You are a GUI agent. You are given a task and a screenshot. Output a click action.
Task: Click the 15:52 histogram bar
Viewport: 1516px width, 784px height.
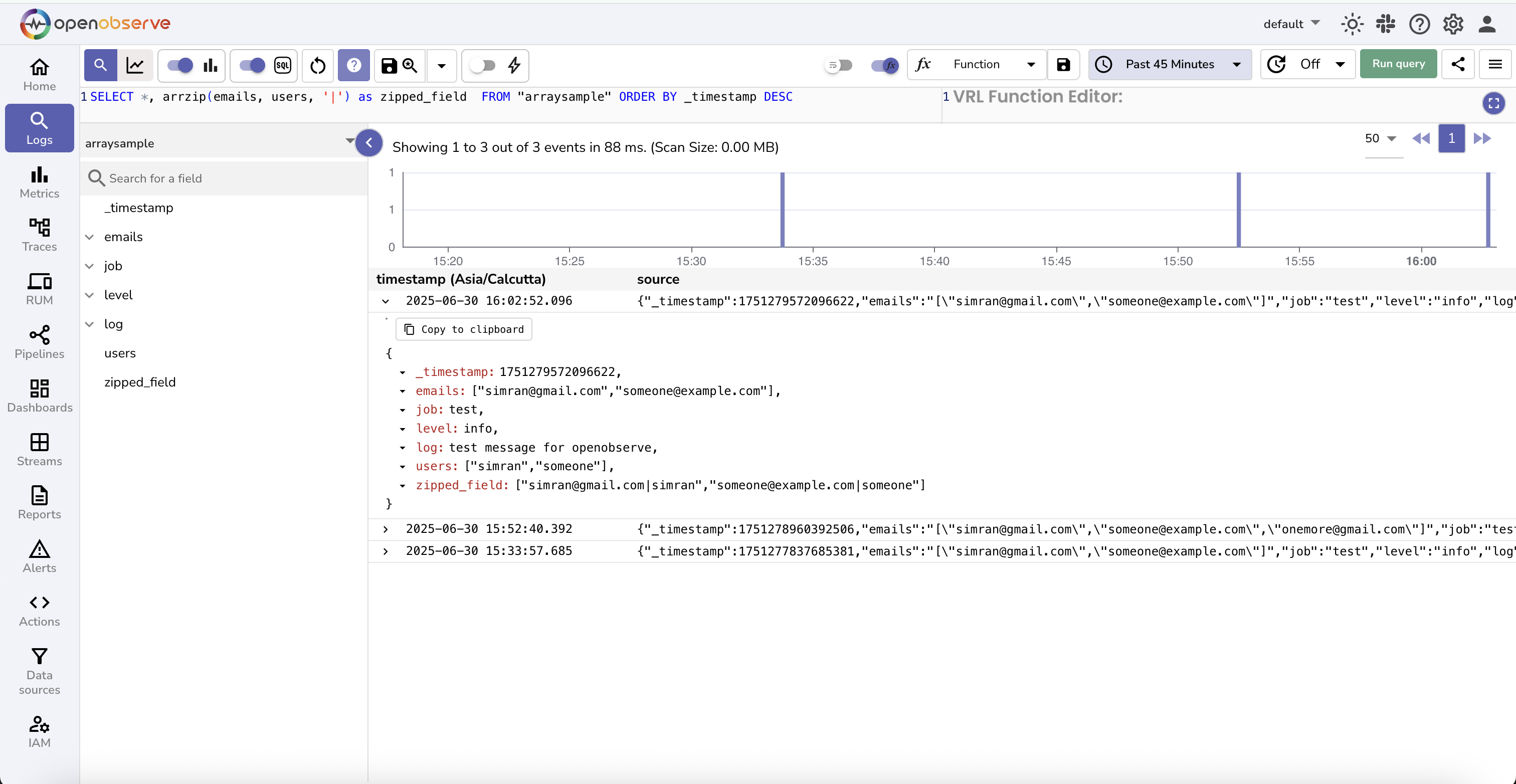(1238, 210)
